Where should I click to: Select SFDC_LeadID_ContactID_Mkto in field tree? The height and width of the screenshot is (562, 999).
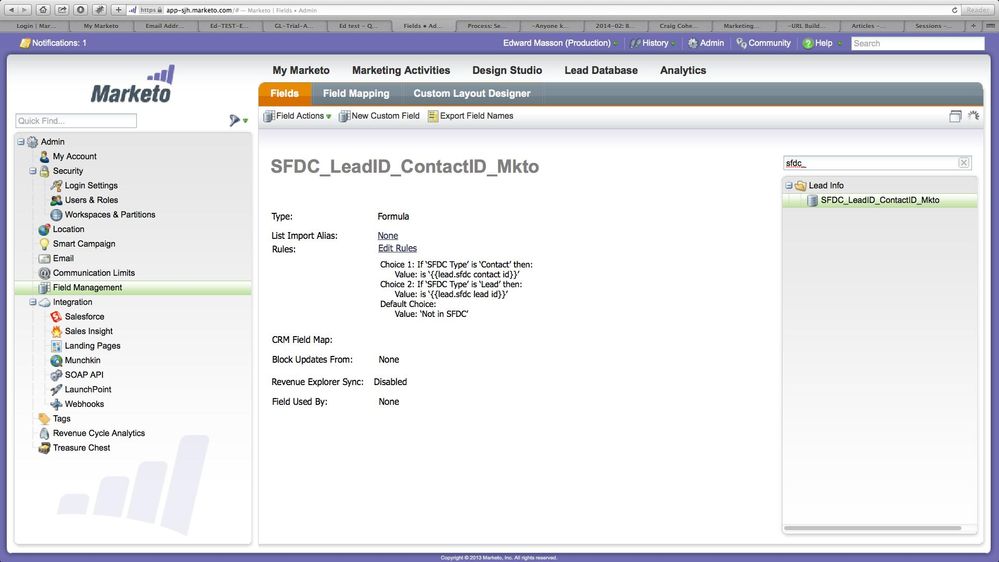(x=879, y=200)
